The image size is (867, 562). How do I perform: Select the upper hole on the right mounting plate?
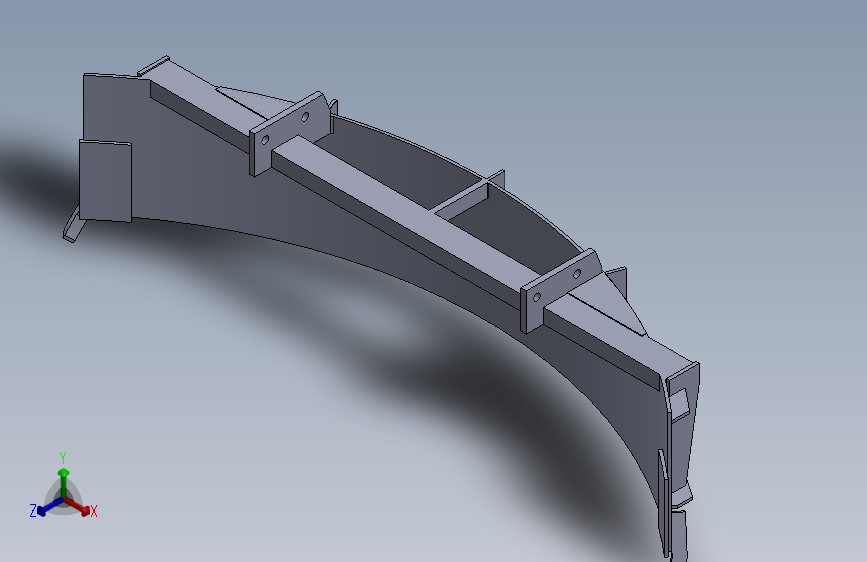[x=577, y=274]
